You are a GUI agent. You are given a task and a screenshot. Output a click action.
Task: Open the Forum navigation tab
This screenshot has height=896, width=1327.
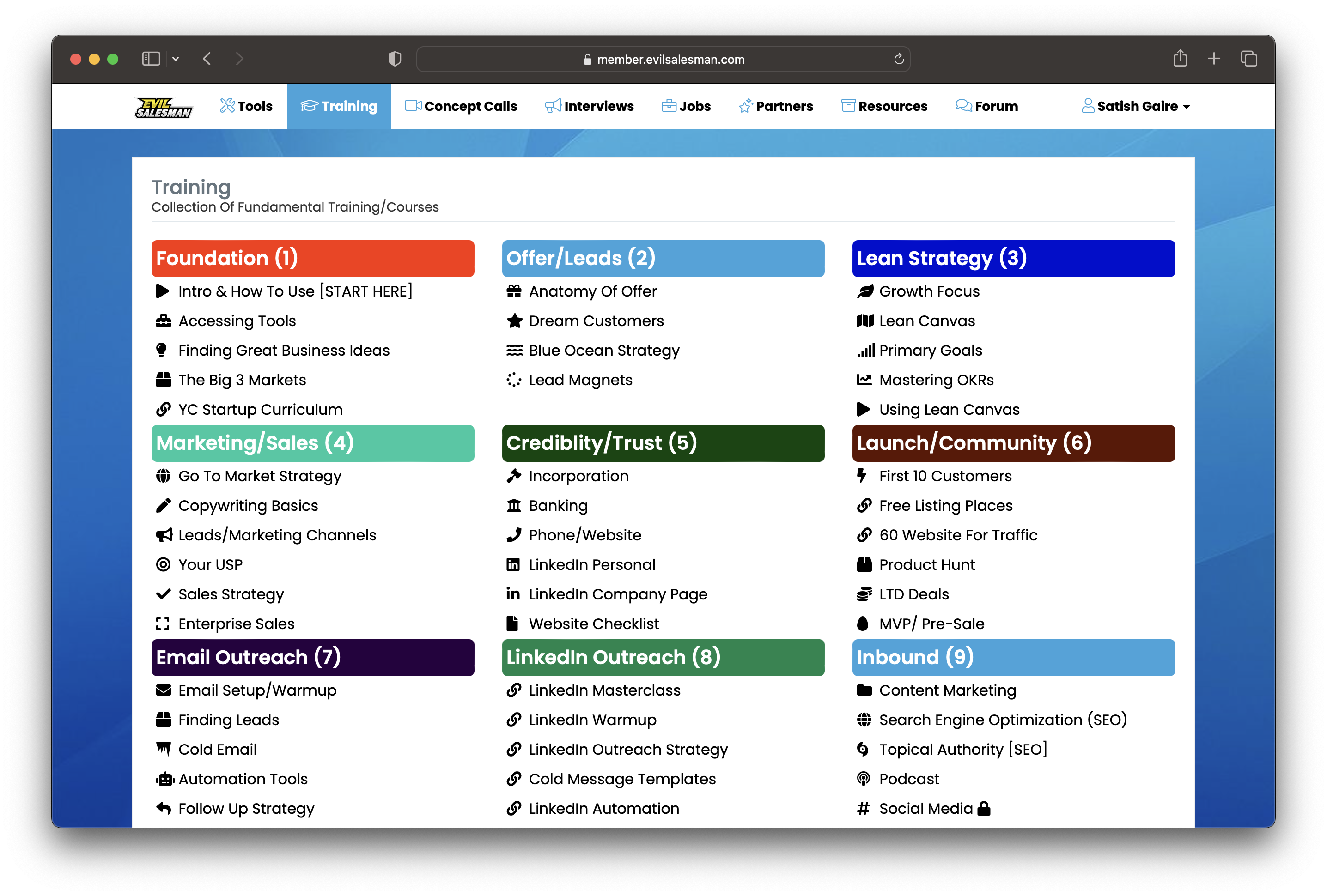986,107
